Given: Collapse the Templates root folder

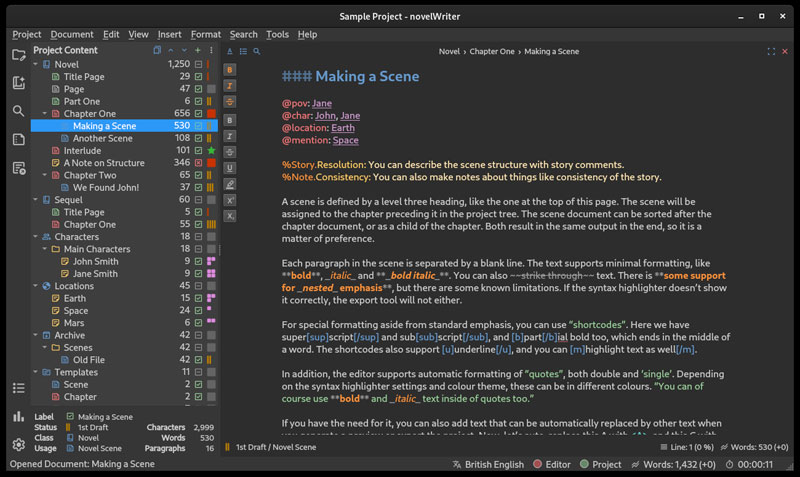Looking at the screenshot, I should (x=35, y=372).
